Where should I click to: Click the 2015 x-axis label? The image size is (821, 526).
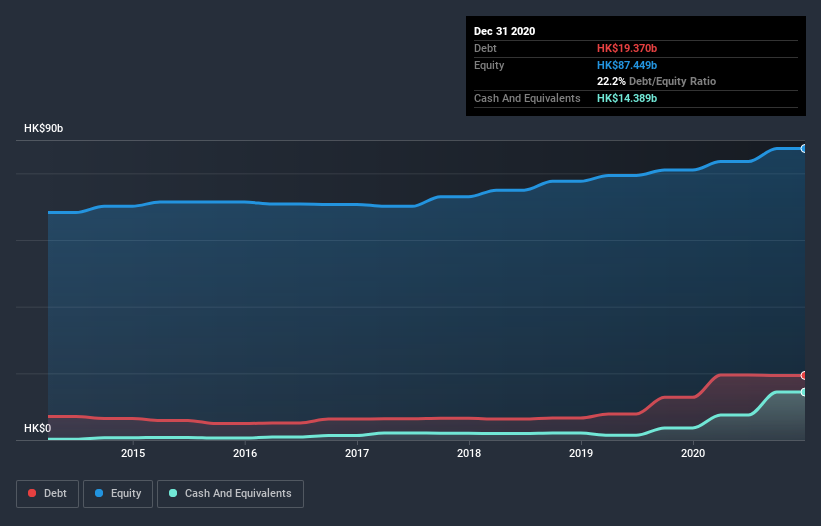click(133, 453)
